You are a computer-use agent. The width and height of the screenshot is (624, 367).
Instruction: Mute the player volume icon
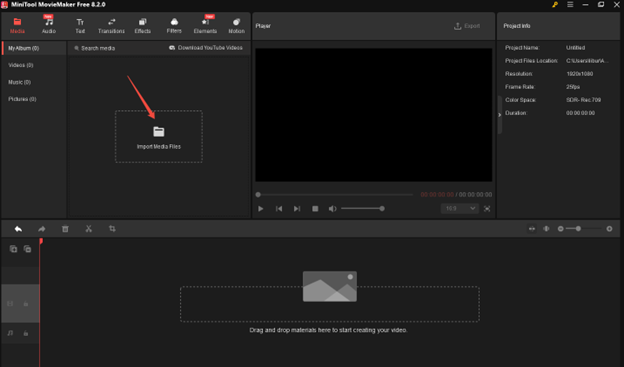click(332, 209)
